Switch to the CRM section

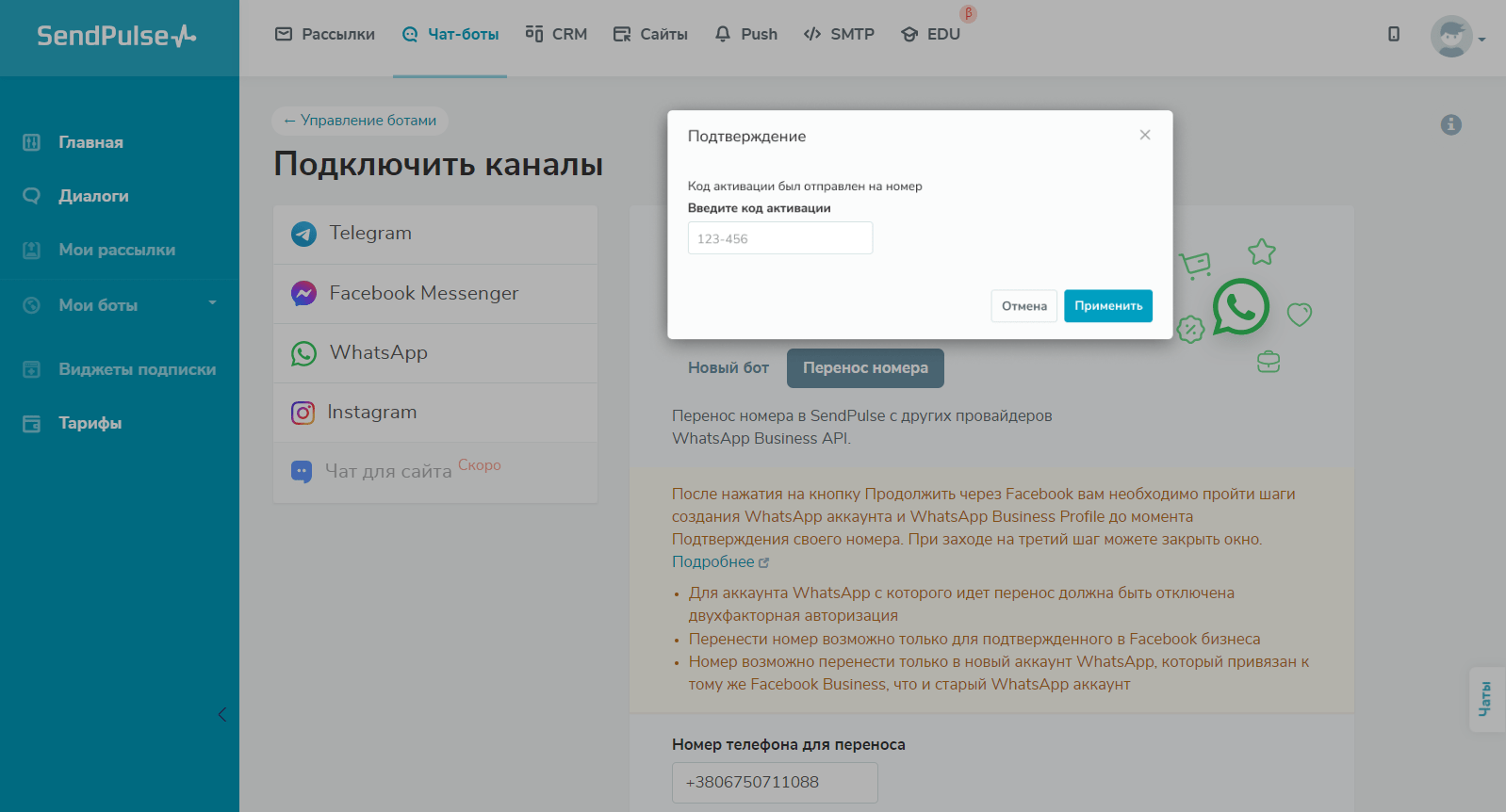tap(556, 35)
